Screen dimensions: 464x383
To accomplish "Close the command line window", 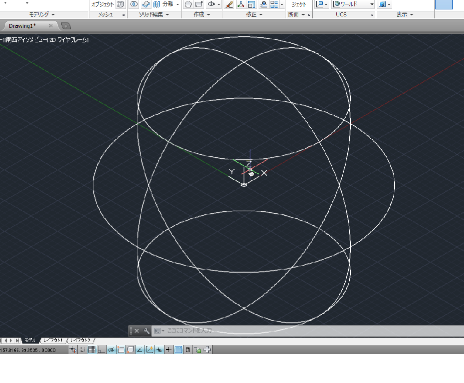I will tap(137, 331).
